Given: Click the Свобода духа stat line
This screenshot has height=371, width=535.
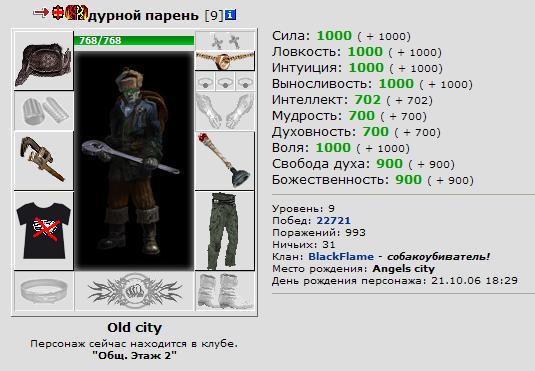Looking at the screenshot, I should coord(363,164).
